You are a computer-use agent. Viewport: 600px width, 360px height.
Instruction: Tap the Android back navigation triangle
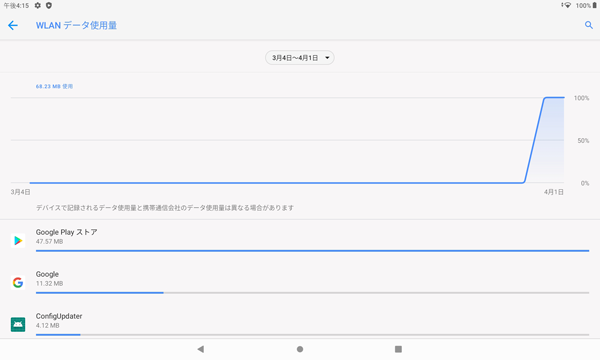point(201,349)
